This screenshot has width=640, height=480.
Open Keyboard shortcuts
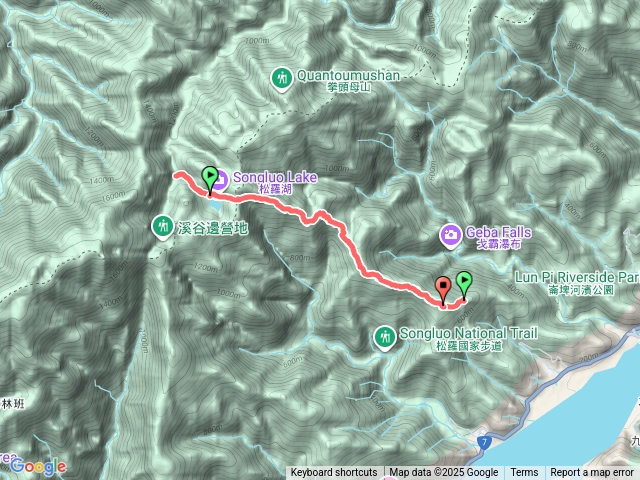pyautogui.click(x=334, y=473)
